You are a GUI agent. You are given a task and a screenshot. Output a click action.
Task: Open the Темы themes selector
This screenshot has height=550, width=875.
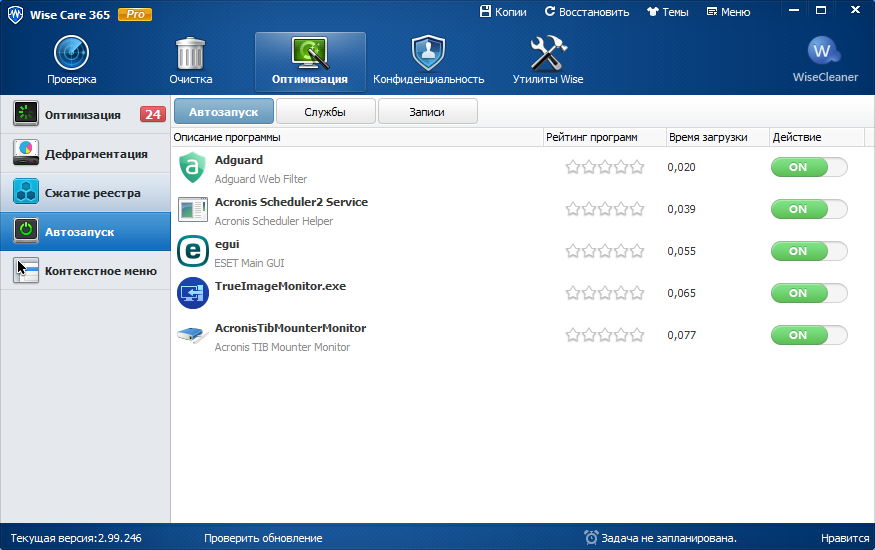[x=667, y=12]
